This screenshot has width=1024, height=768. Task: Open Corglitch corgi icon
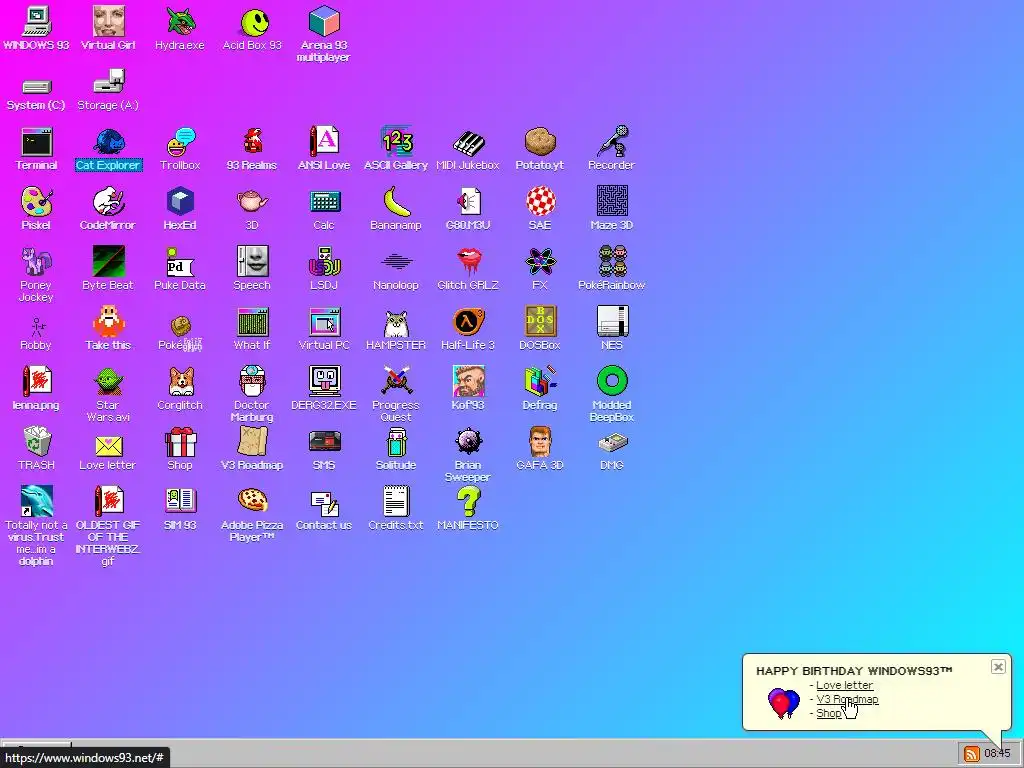180,383
